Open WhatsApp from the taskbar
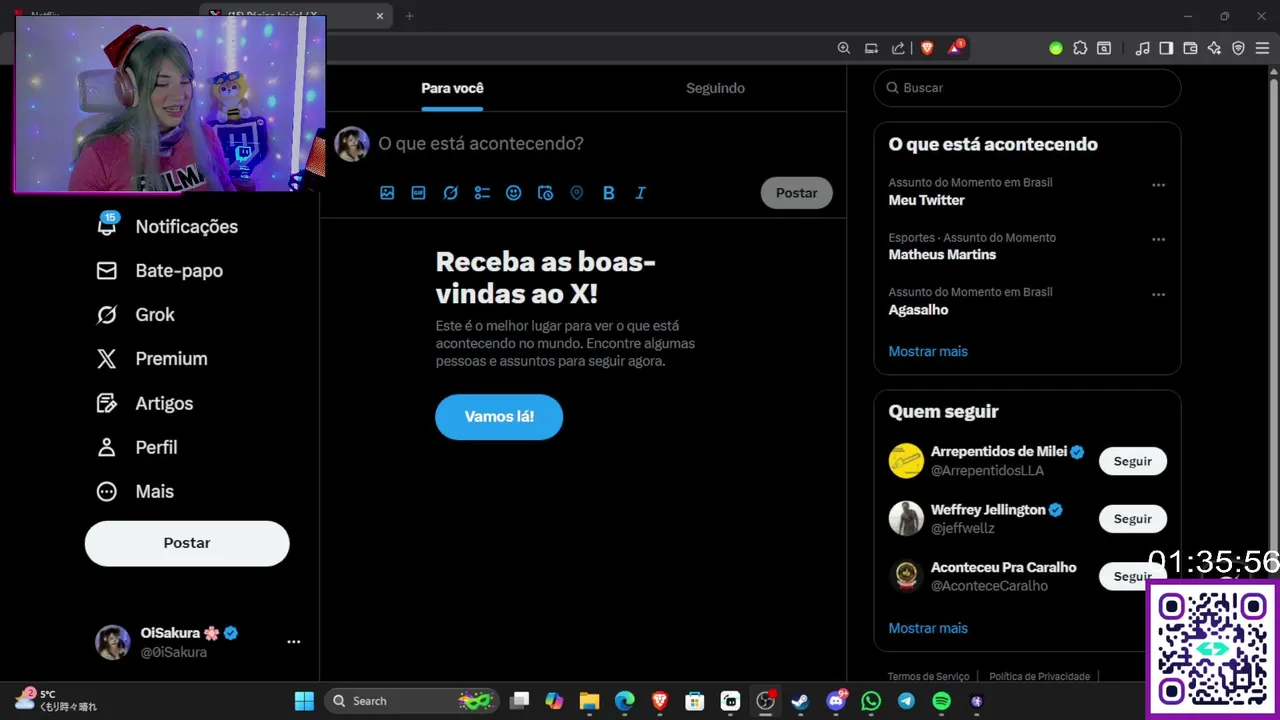 click(x=871, y=701)
